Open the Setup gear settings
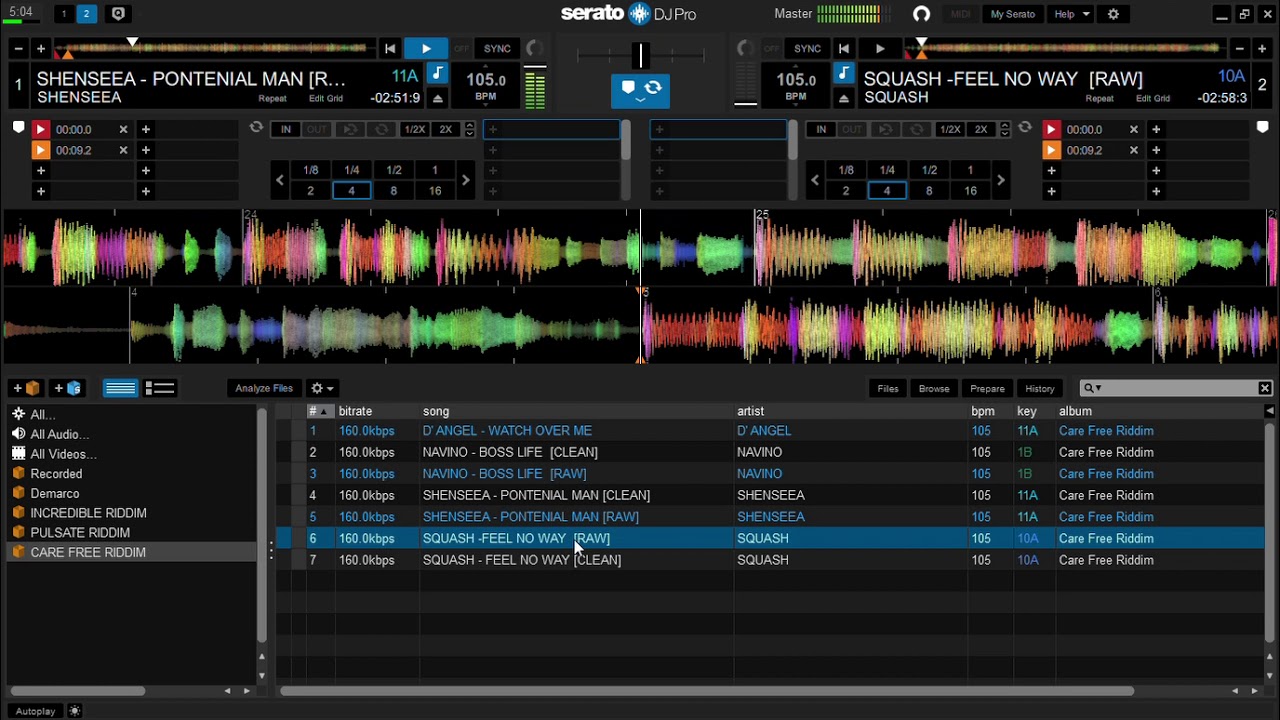 tap(1113, 14)
